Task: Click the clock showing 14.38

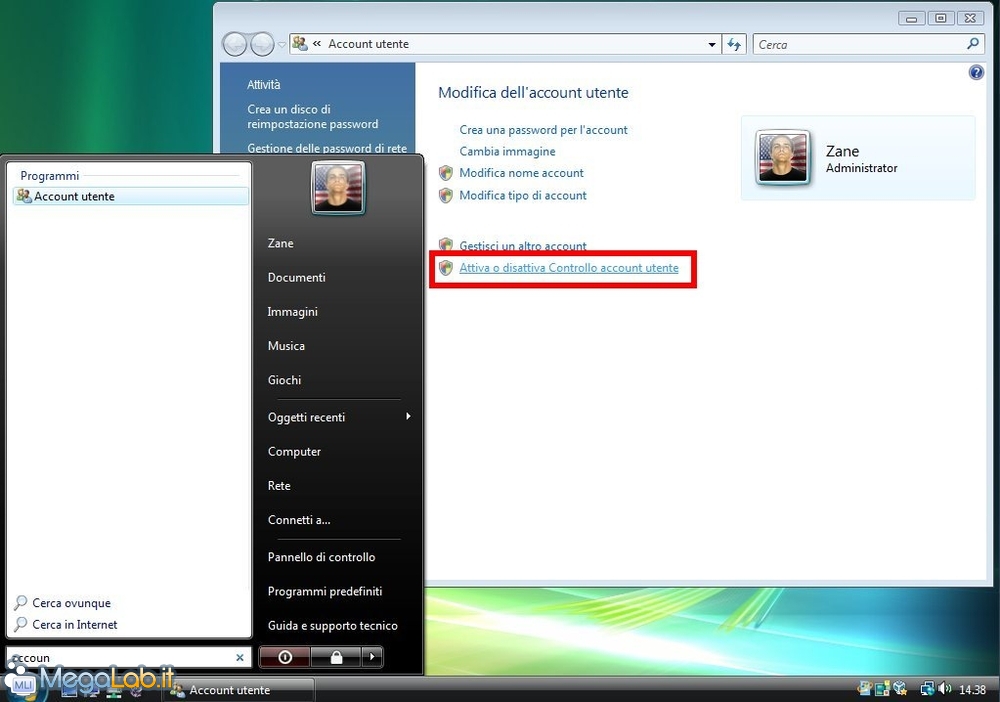Action: [x=972, y=689]
